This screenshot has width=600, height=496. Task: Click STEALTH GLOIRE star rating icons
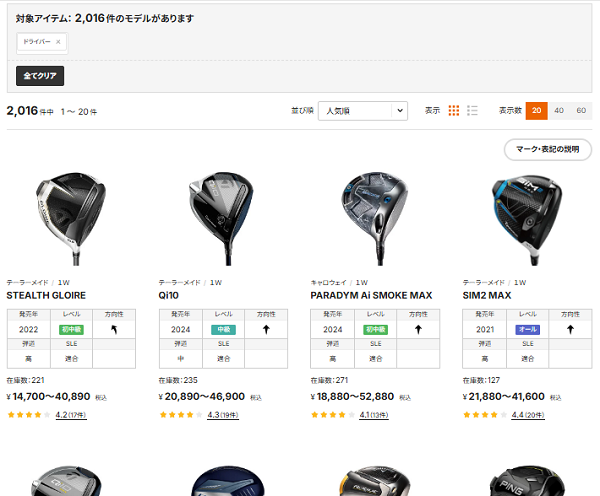coord(29,415)
